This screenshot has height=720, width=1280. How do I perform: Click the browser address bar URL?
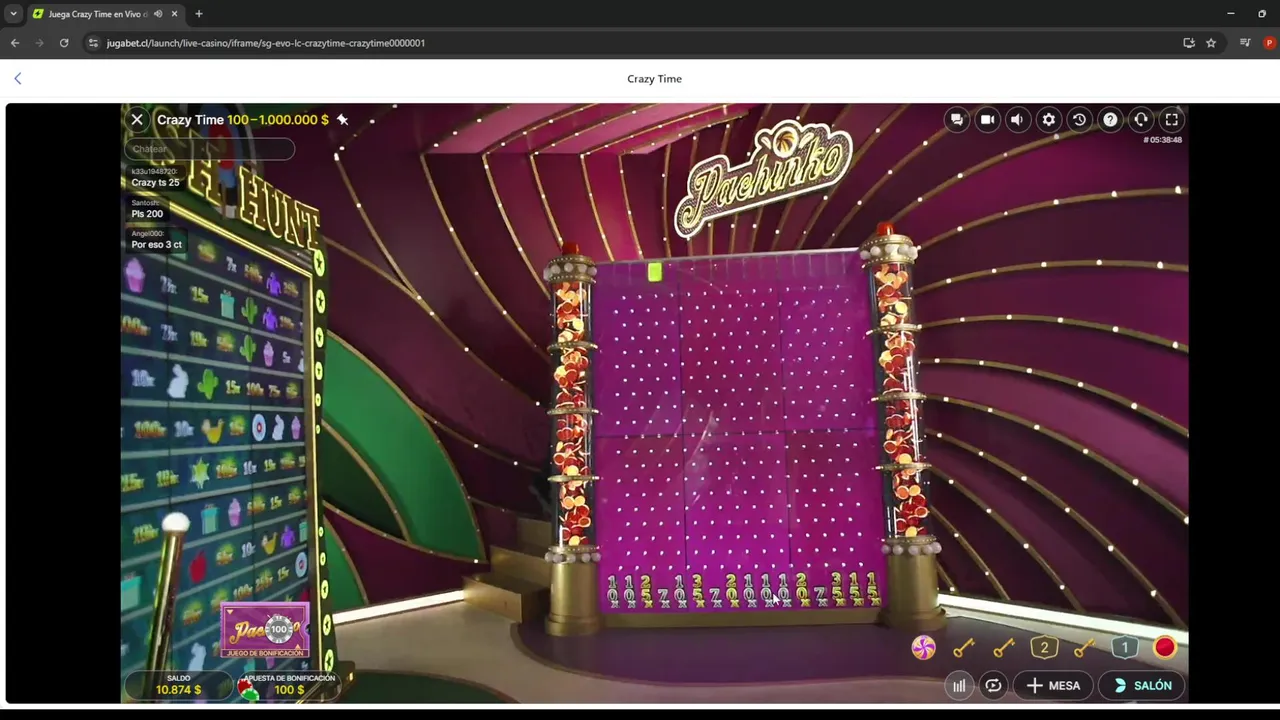point(266,43)
